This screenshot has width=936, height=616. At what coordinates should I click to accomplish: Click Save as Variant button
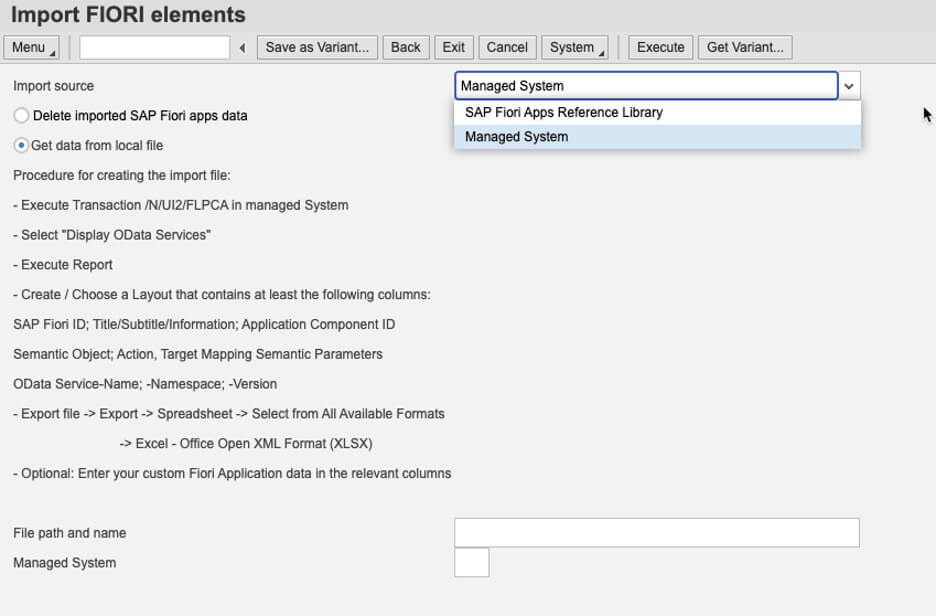click(x=317, y=48)
